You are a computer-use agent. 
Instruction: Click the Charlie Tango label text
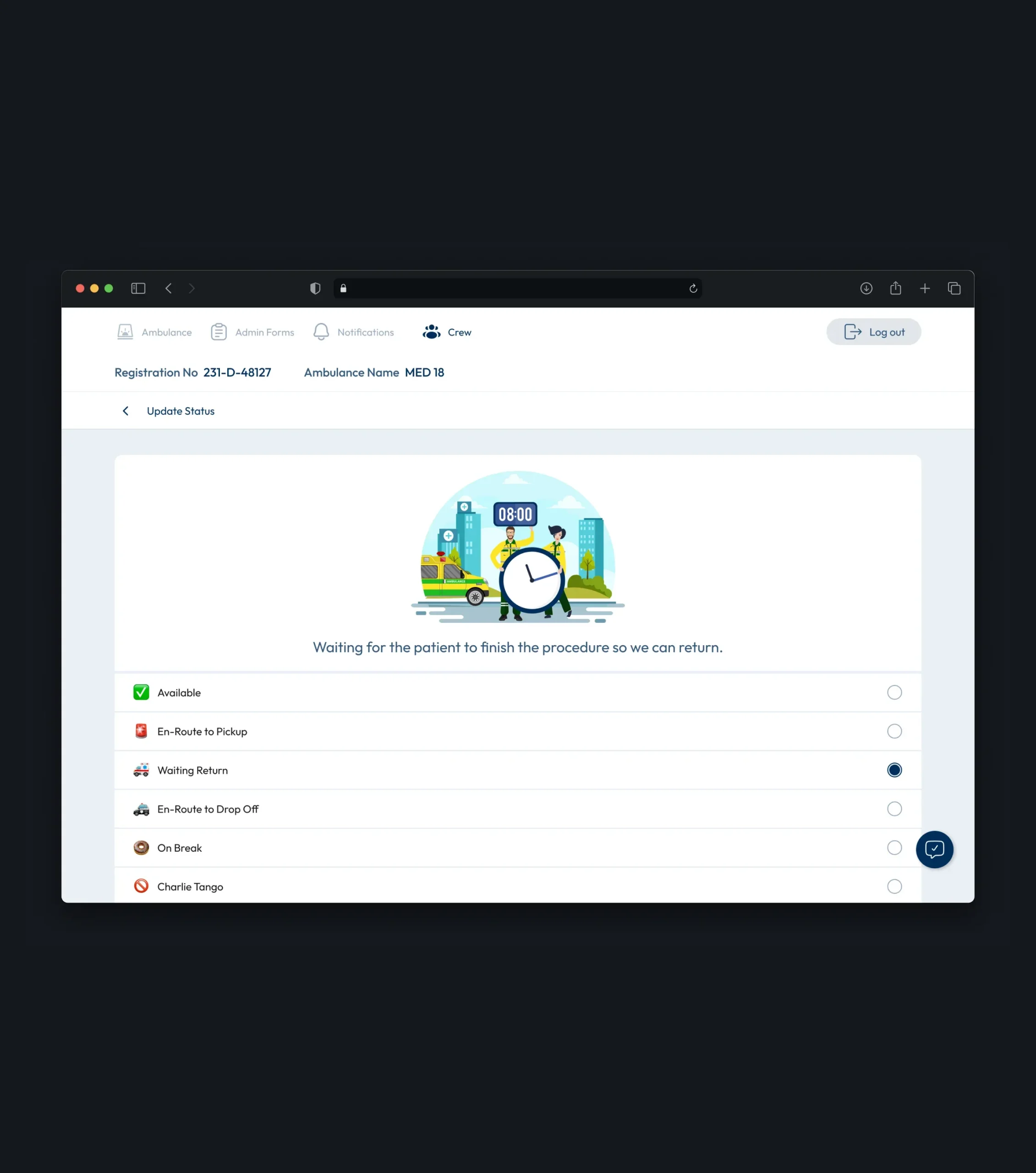[x=191, y=887]
